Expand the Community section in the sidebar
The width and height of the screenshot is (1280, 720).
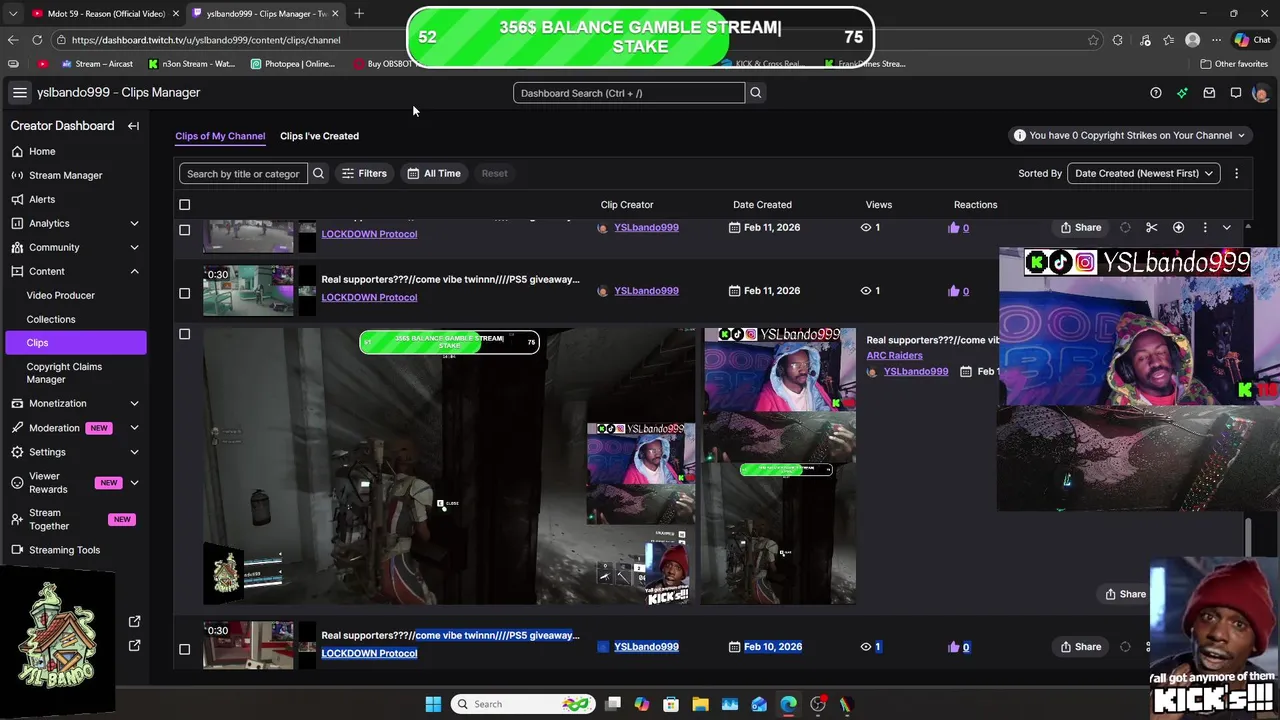tap(134, 247)
